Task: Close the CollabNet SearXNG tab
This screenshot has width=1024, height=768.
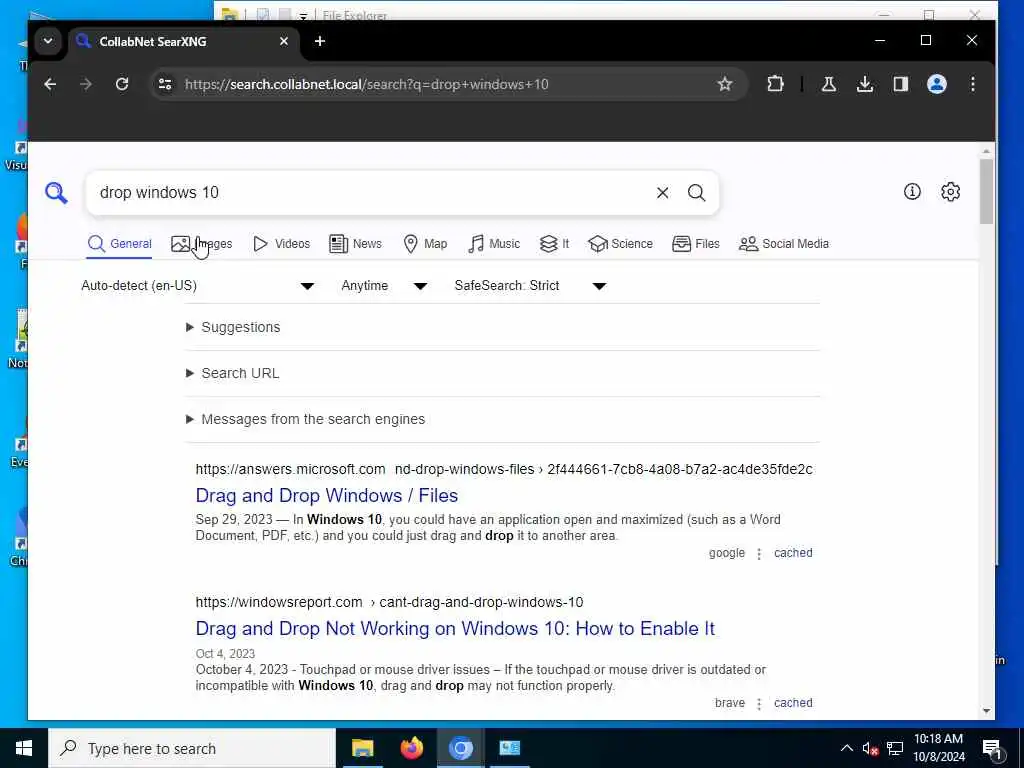Action: 283,41
